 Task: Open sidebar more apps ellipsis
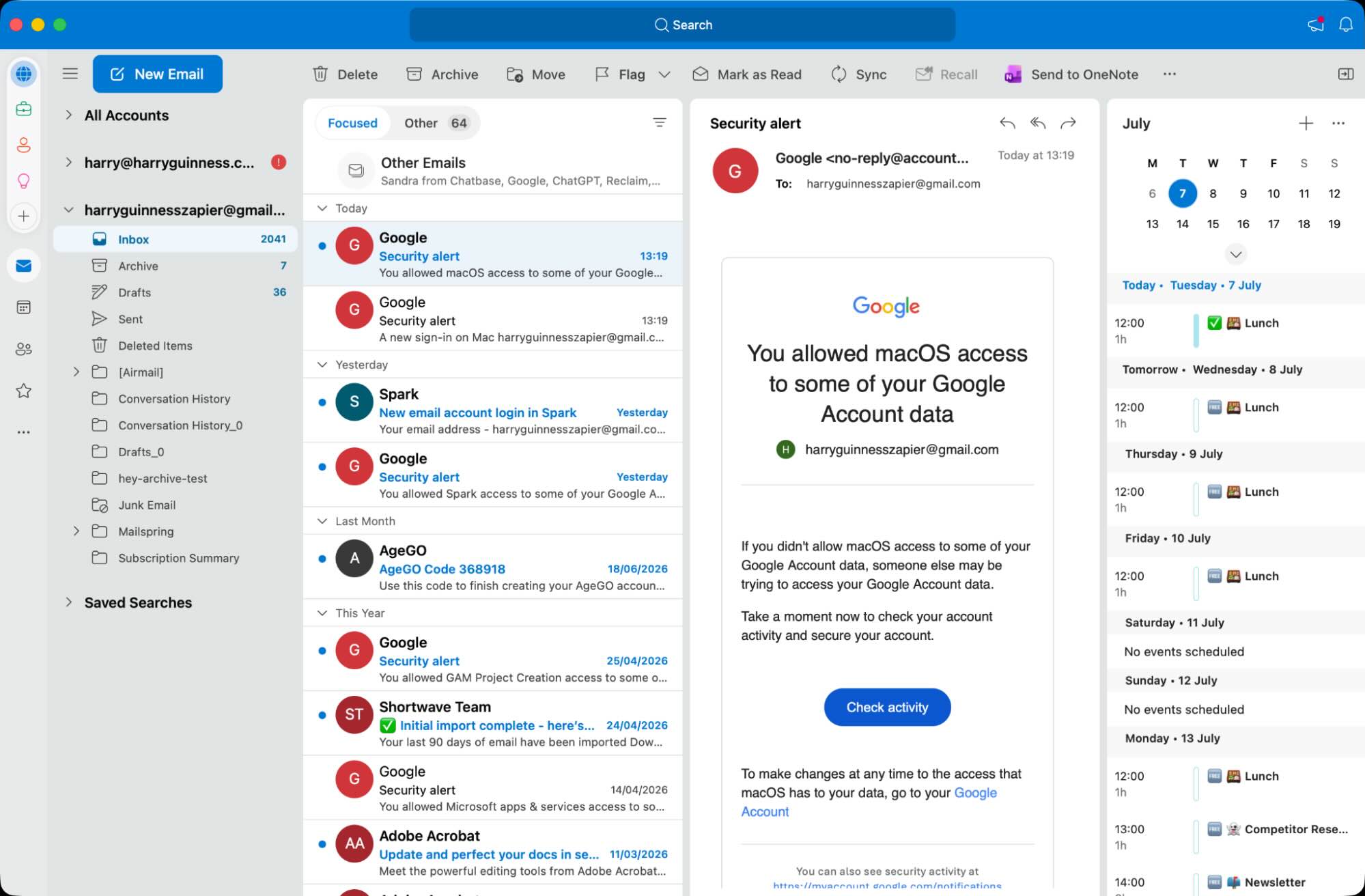[x=24, y=432]
